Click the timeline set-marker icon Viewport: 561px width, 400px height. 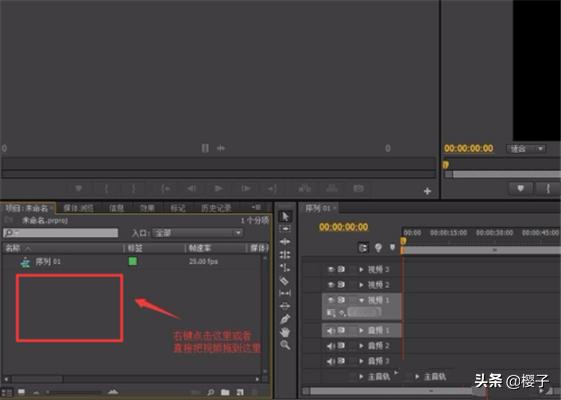[392, 247]
